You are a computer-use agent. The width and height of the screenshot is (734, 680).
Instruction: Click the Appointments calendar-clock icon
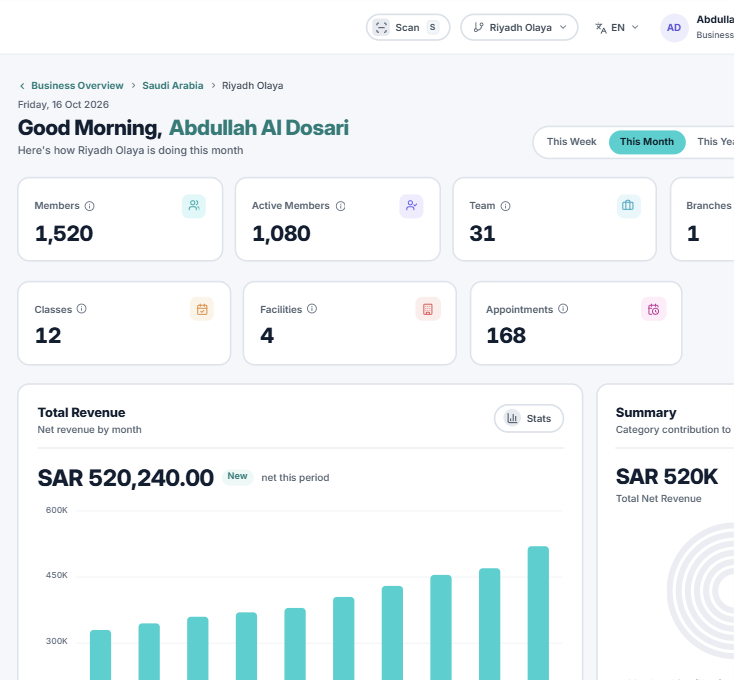point(653,309)
